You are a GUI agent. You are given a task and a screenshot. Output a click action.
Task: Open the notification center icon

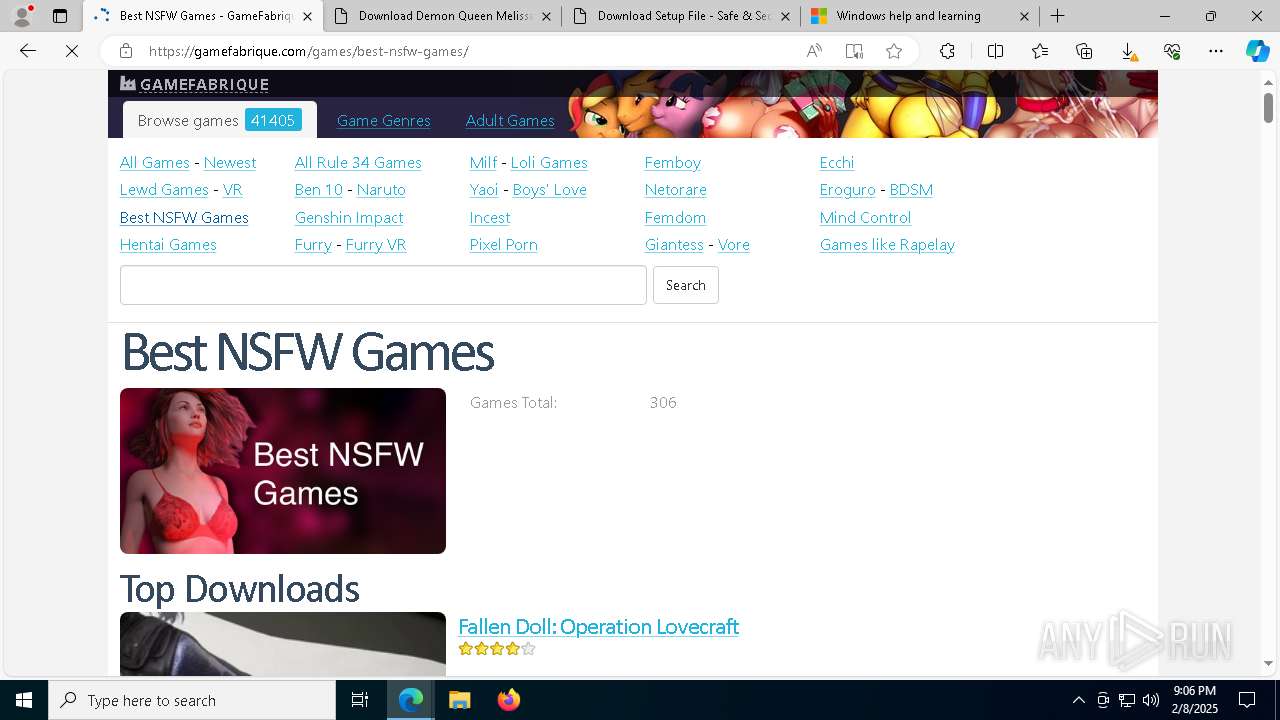1247,700
